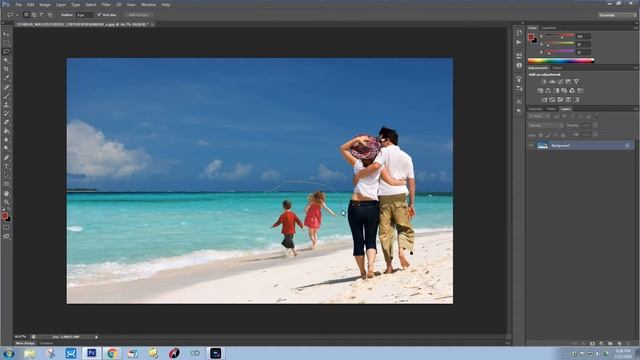Select the History Brush tool
640x360 pixels.
click(6, 113)
